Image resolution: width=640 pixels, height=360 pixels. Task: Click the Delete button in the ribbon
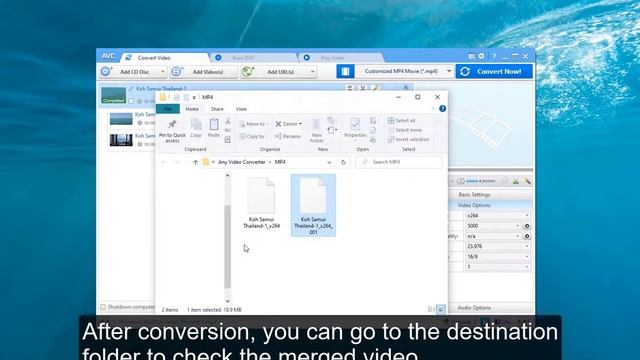coord(289,124)
